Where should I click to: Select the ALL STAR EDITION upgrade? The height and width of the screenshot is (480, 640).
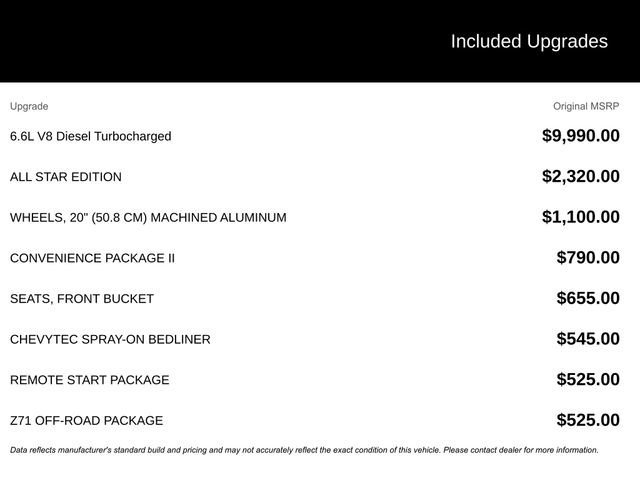coord(66,177)
